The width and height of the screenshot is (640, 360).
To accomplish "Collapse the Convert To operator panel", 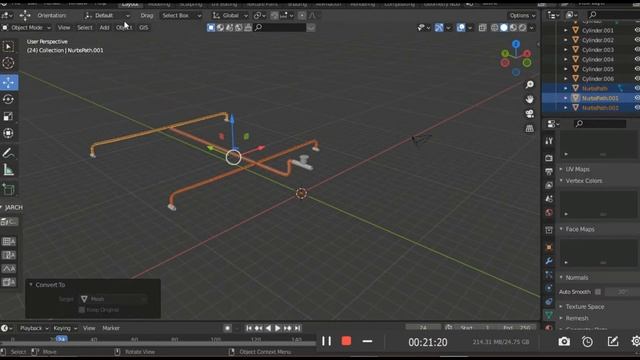I will pos(31,284).
